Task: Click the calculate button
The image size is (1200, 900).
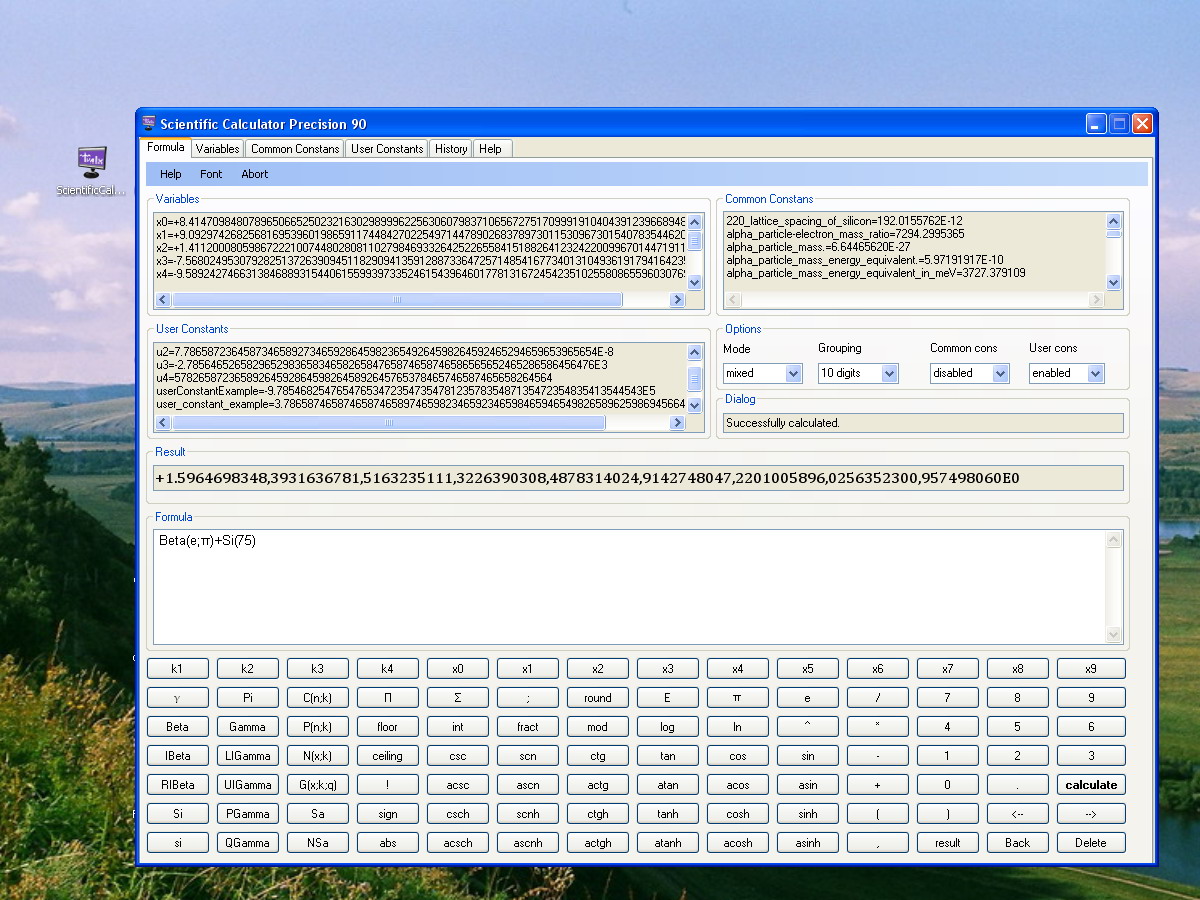Action: tap(1091, 785)
